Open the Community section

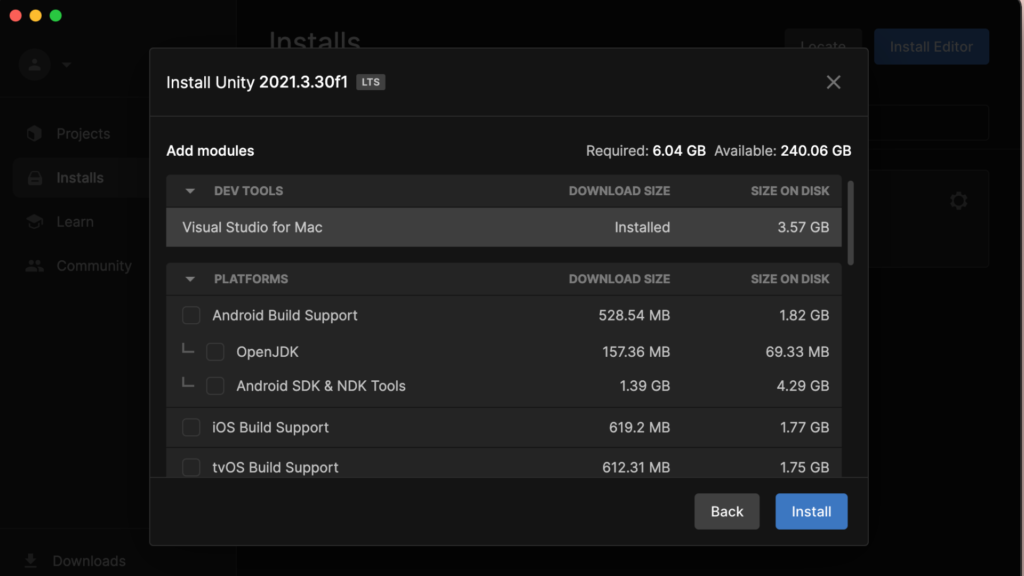pos(94,266)
